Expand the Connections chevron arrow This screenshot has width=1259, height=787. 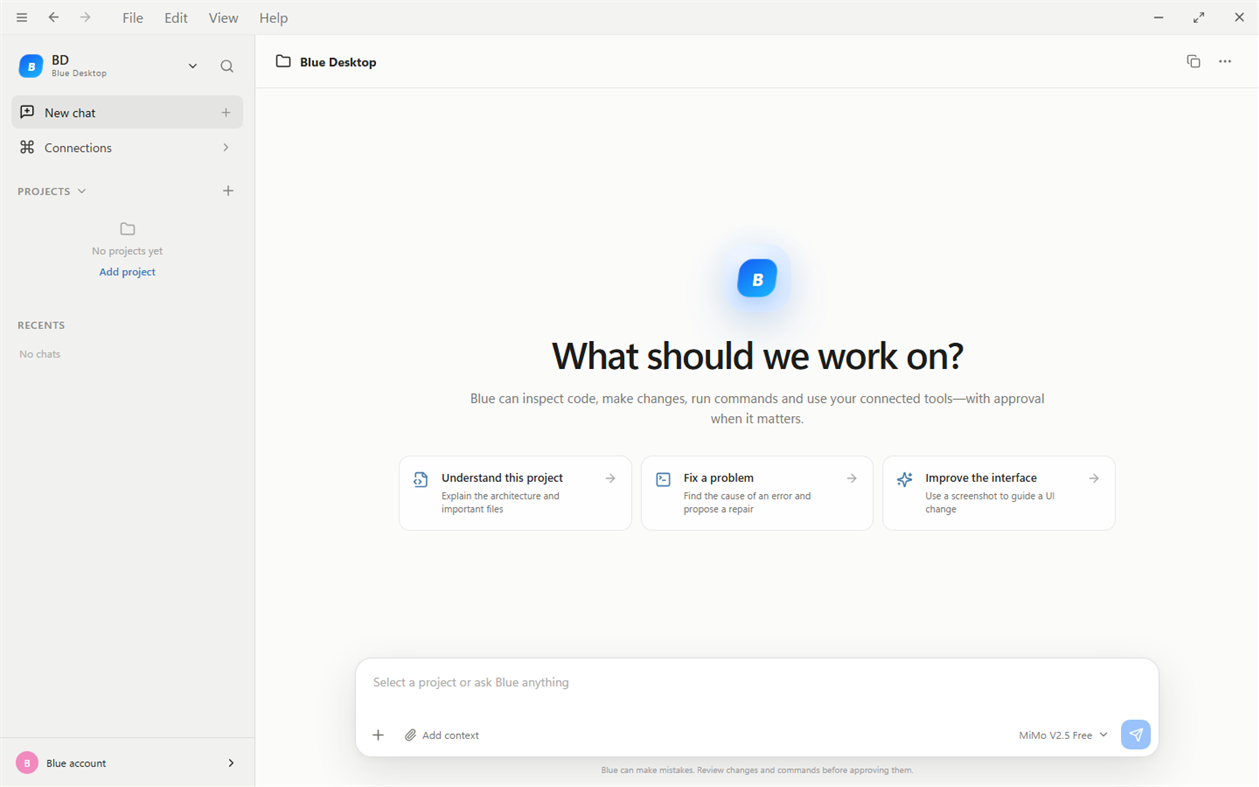click(x=226, y=147)
